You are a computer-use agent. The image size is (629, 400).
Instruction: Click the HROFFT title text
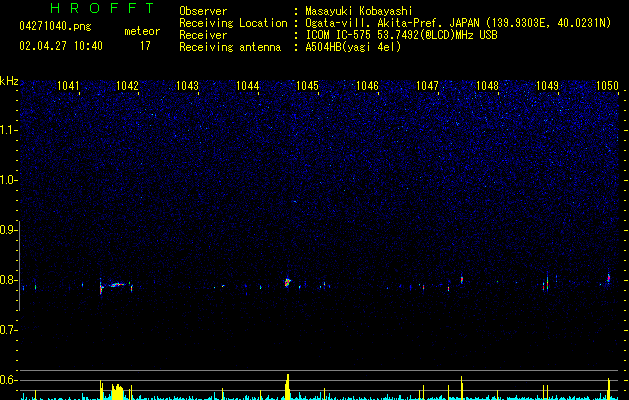[102, 8]
